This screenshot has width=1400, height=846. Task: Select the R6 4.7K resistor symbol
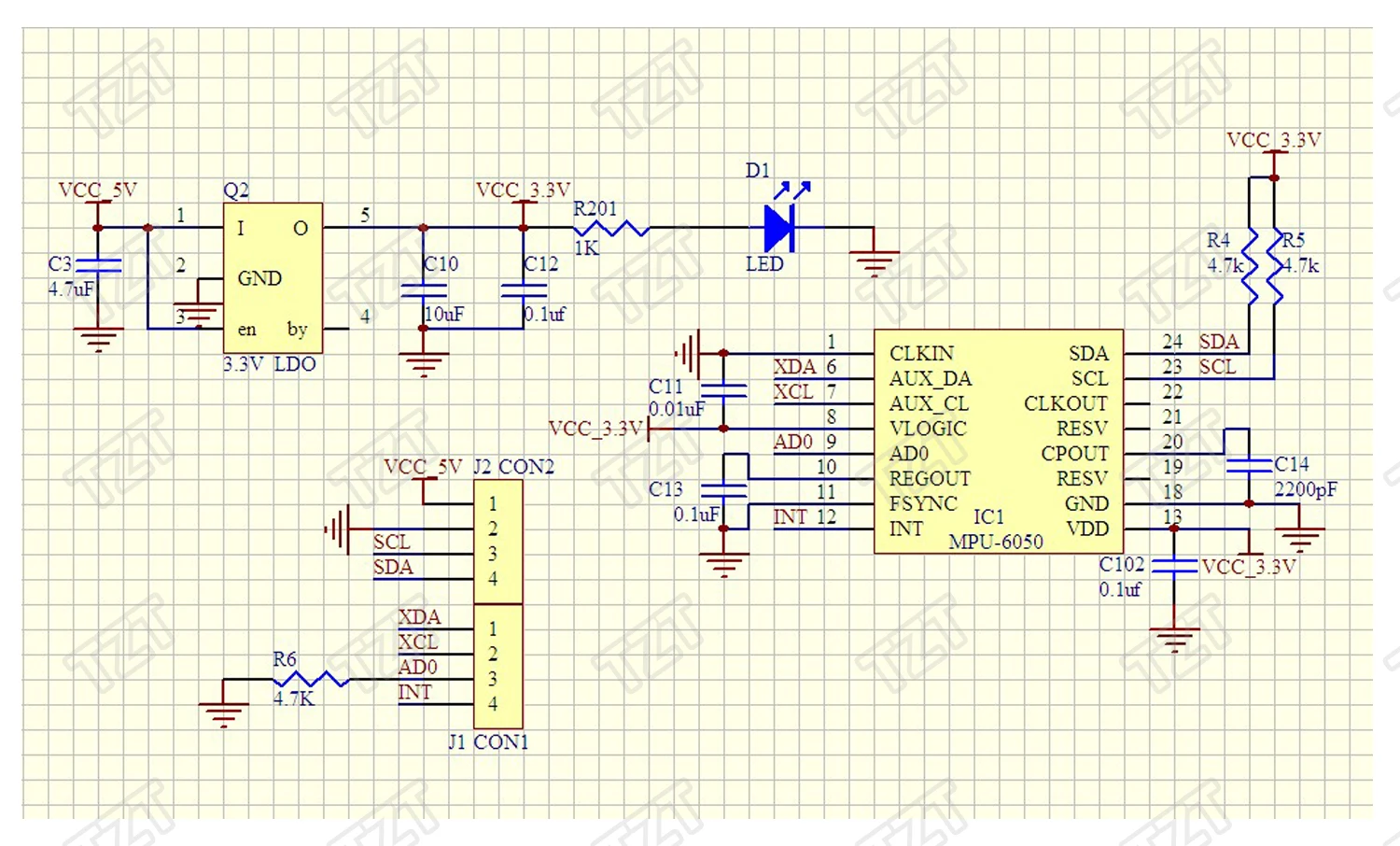[311, 680]
